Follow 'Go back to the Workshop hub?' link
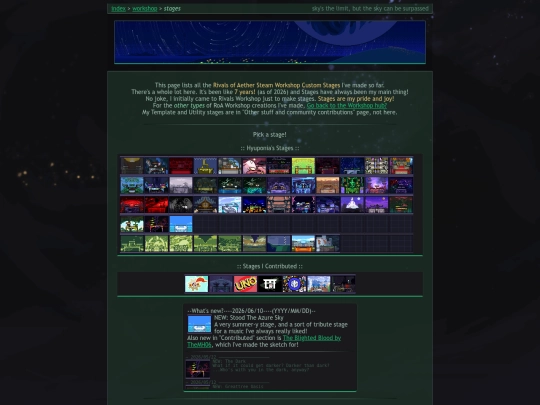 tap(347, 105)
